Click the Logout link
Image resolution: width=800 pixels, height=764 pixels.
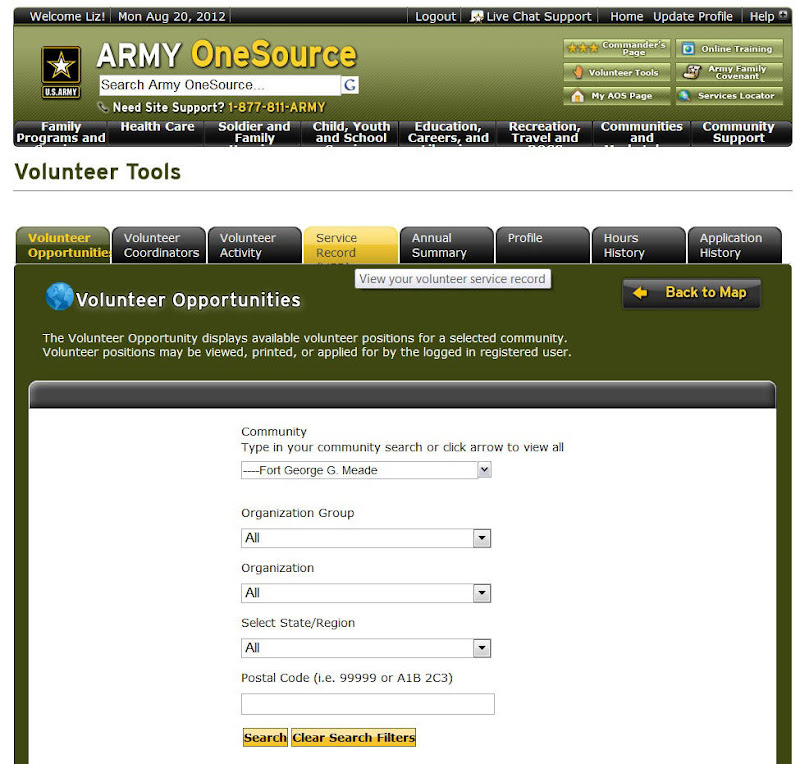[434, 16]
